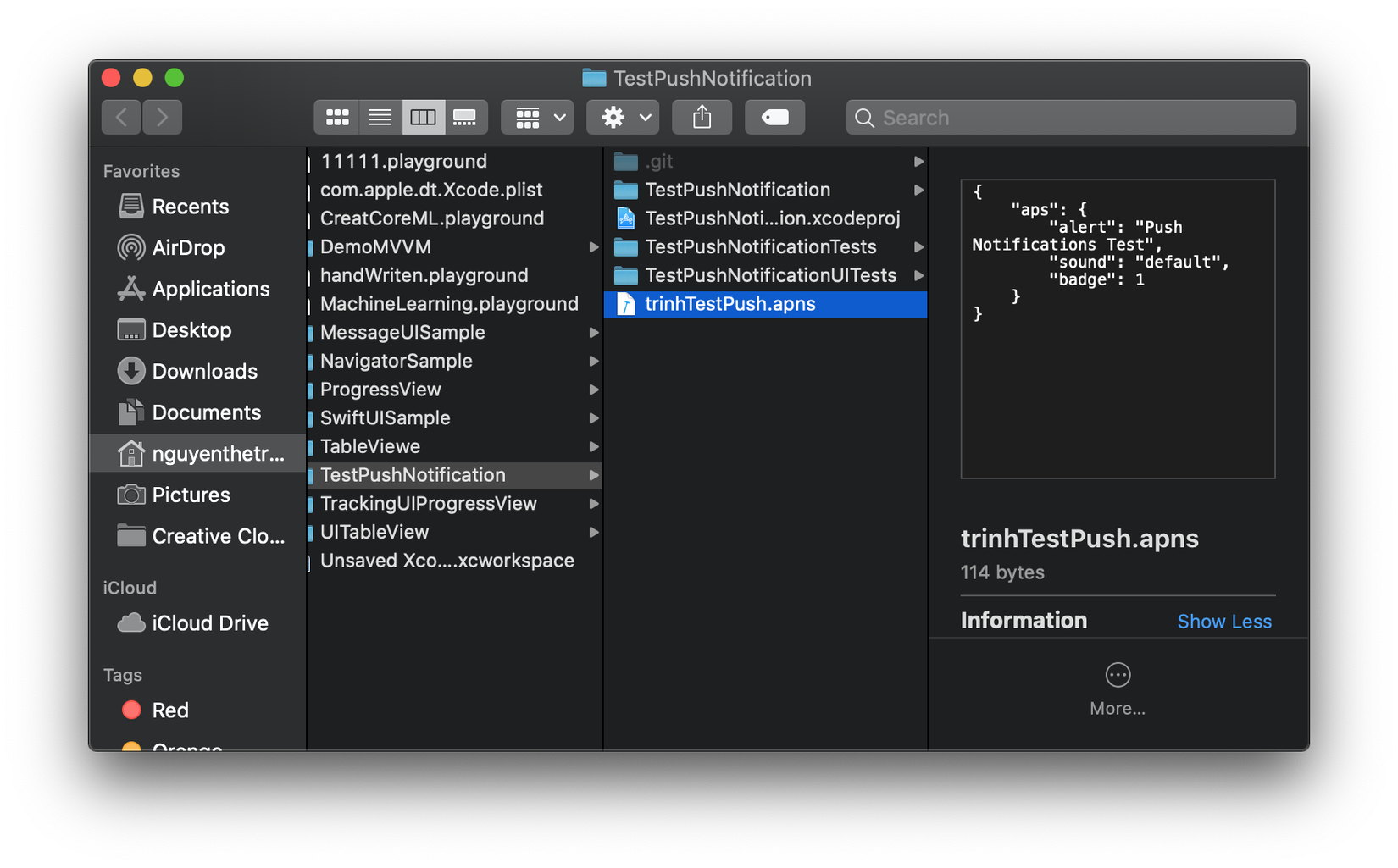Open Applications from the sidebar
Viewport: 1398px width, 868px height.
[210, 290]
